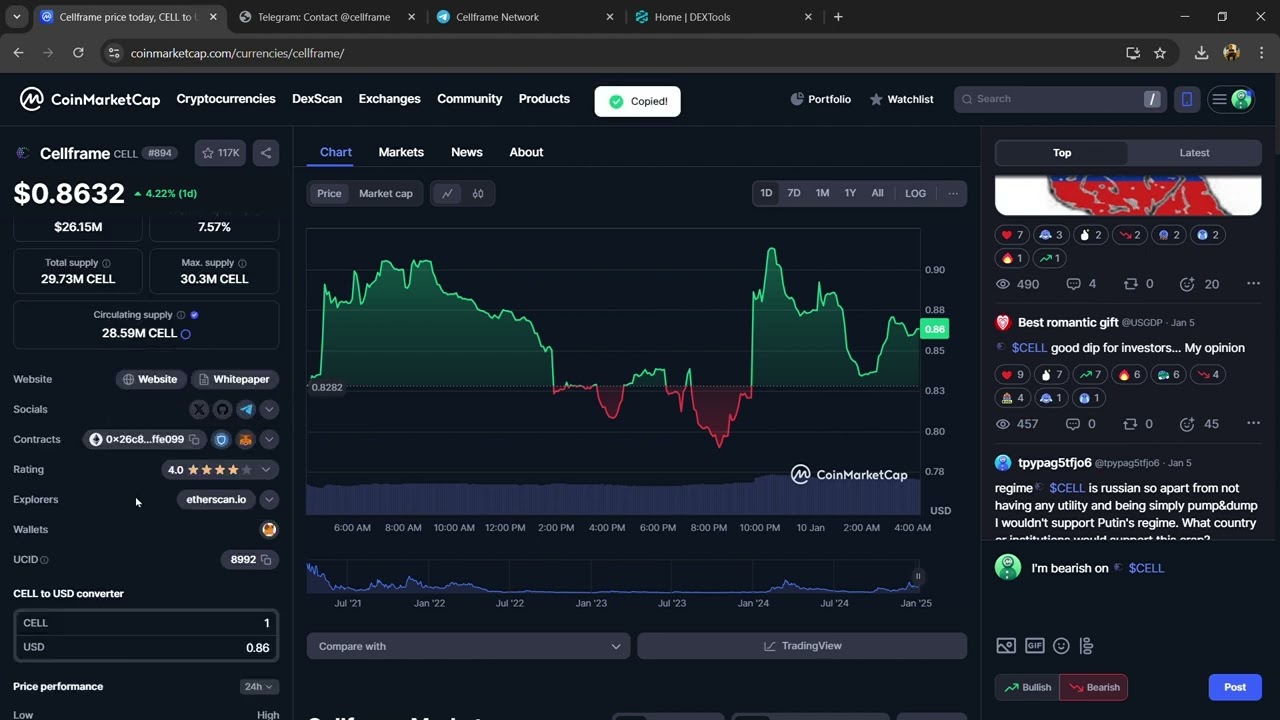Viewport: 1280px width, 720px height.
Task: Open Chrome tab search dropdown
Action: 17,17
